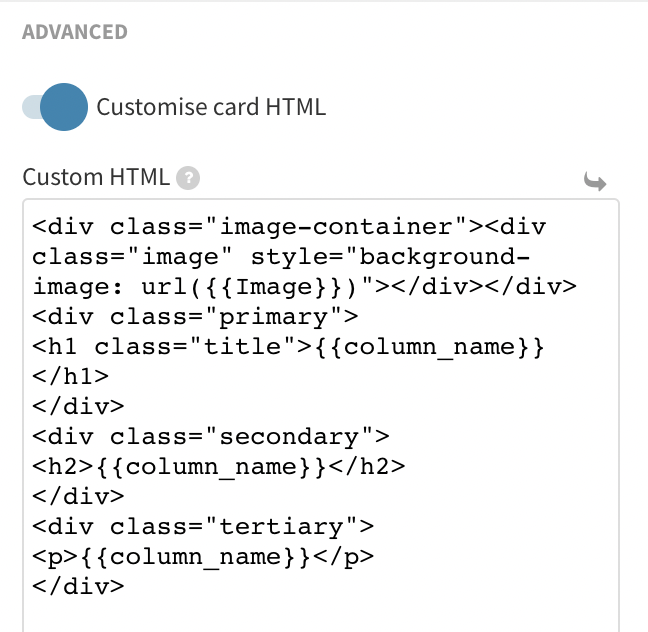This screenshot has height=632, width=648.
Task: Click the </div> line right after the h2 line
Action: (78, 496)
